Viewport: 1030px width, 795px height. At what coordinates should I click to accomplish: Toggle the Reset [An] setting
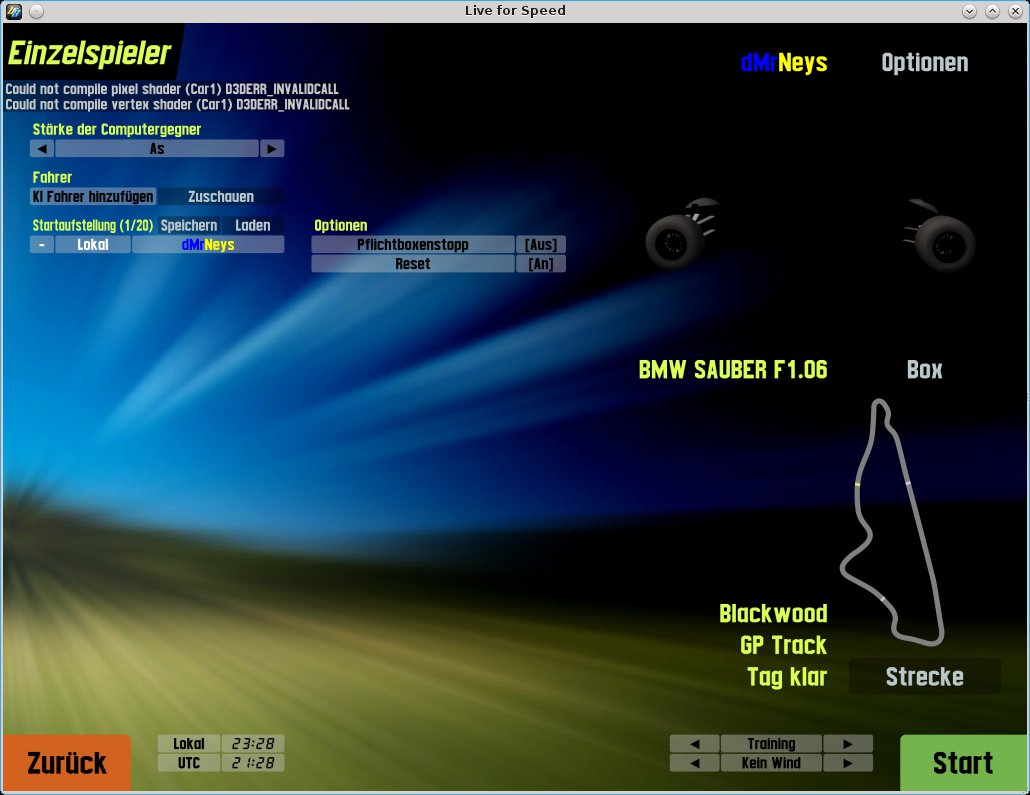point(541,263)
